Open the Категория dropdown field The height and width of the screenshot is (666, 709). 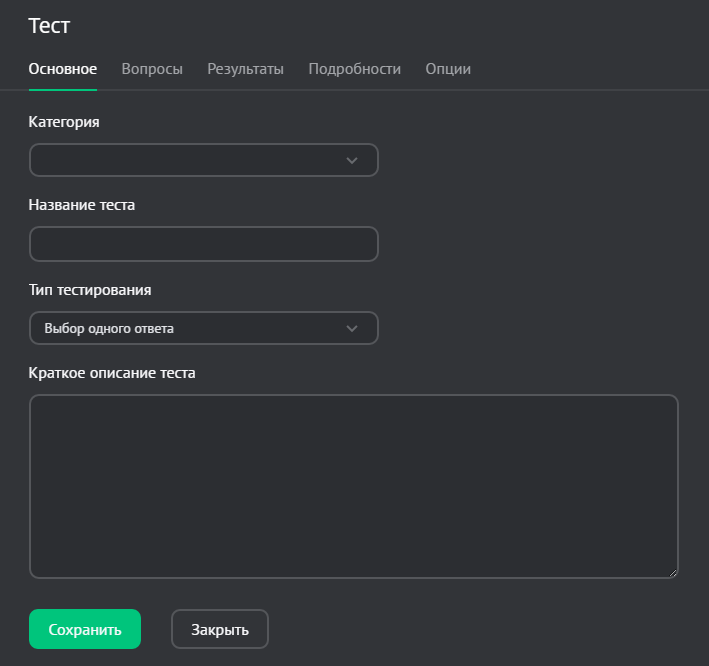coord(190,160)
